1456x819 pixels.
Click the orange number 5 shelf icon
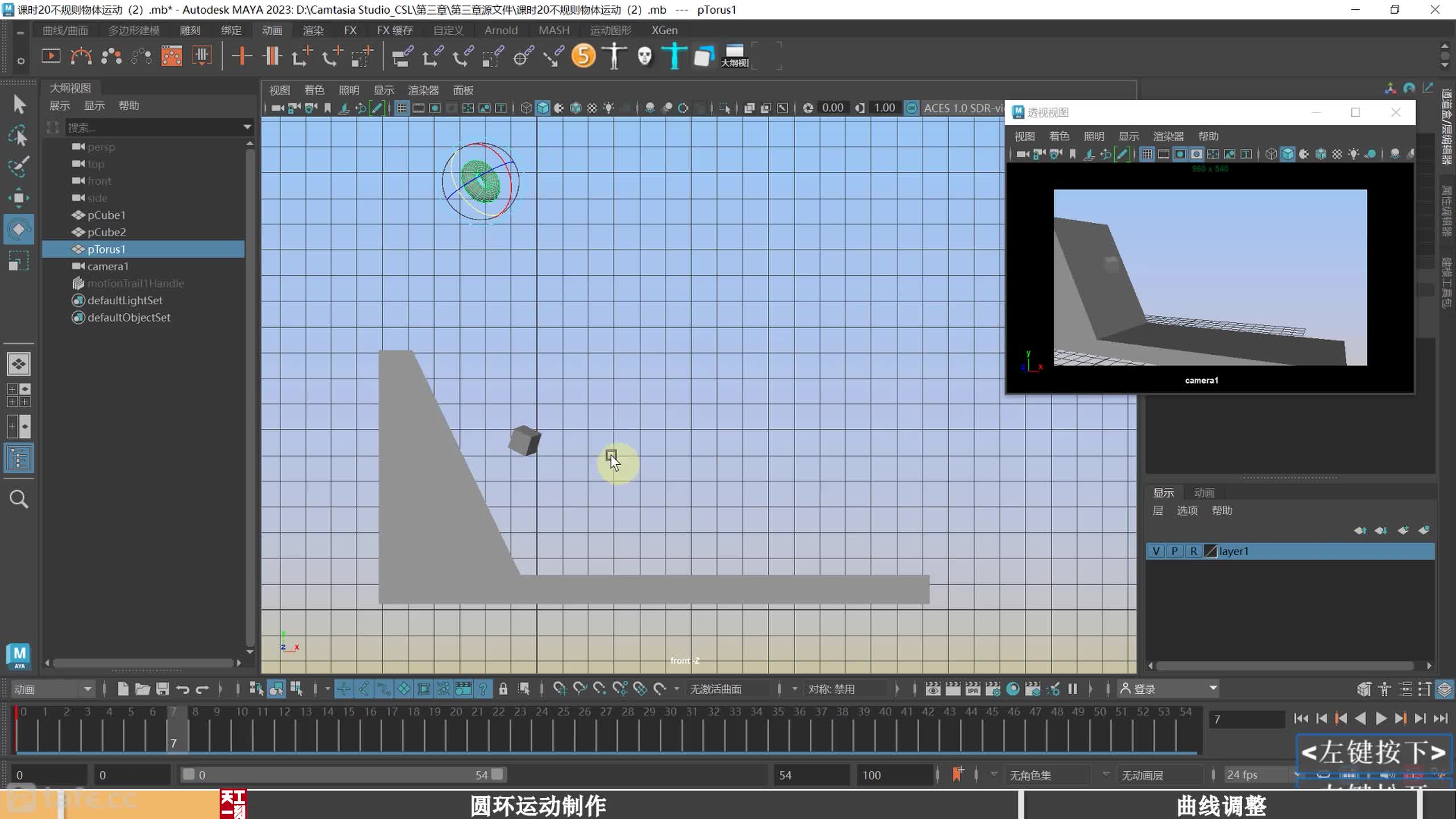(x=583, y=56)
